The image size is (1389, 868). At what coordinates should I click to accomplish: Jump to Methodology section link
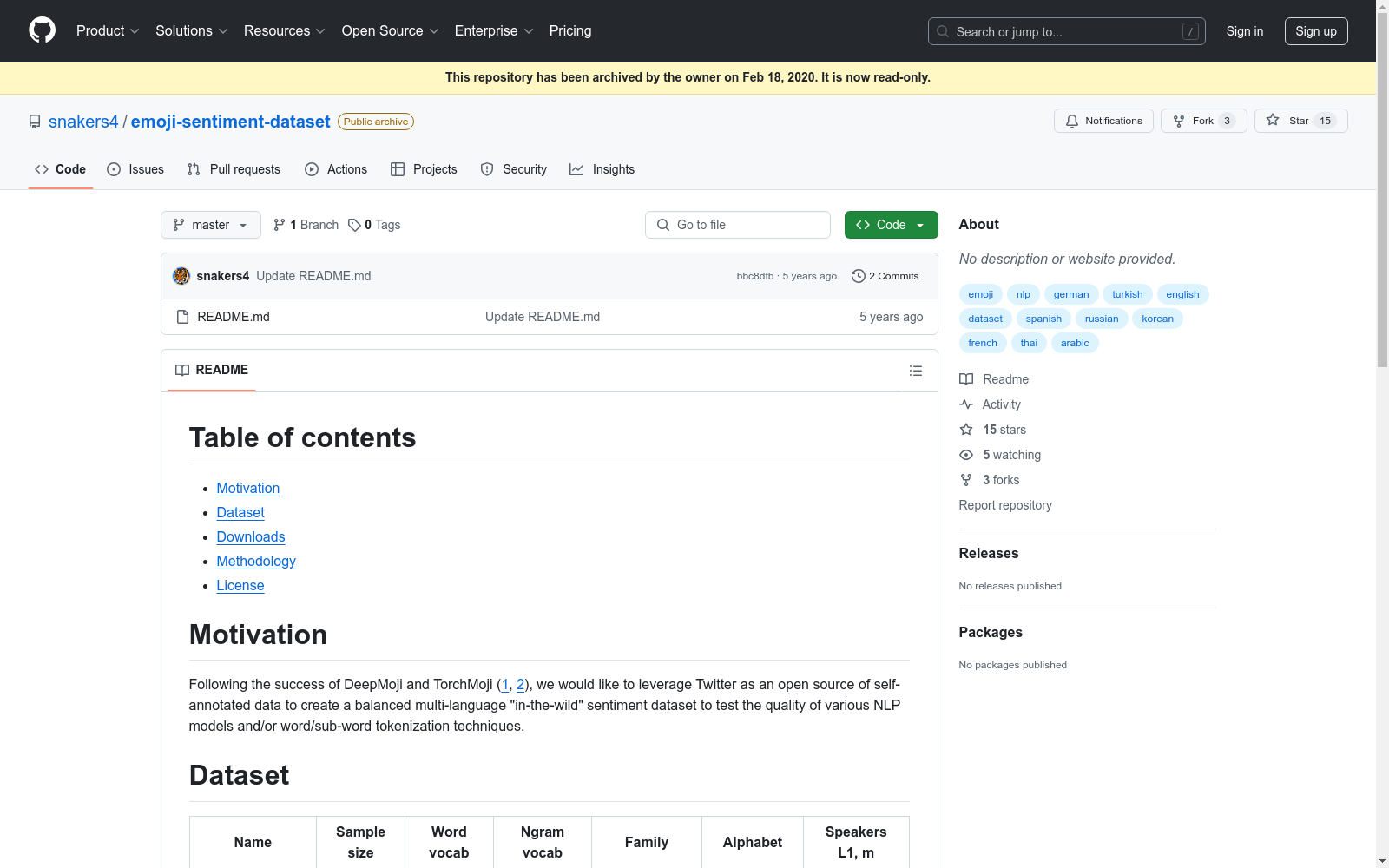click(x=256, y=562)
